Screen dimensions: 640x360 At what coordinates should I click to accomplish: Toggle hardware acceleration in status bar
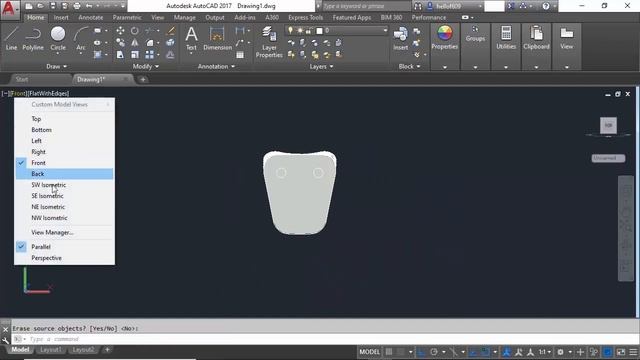click(x=607, y=352)
